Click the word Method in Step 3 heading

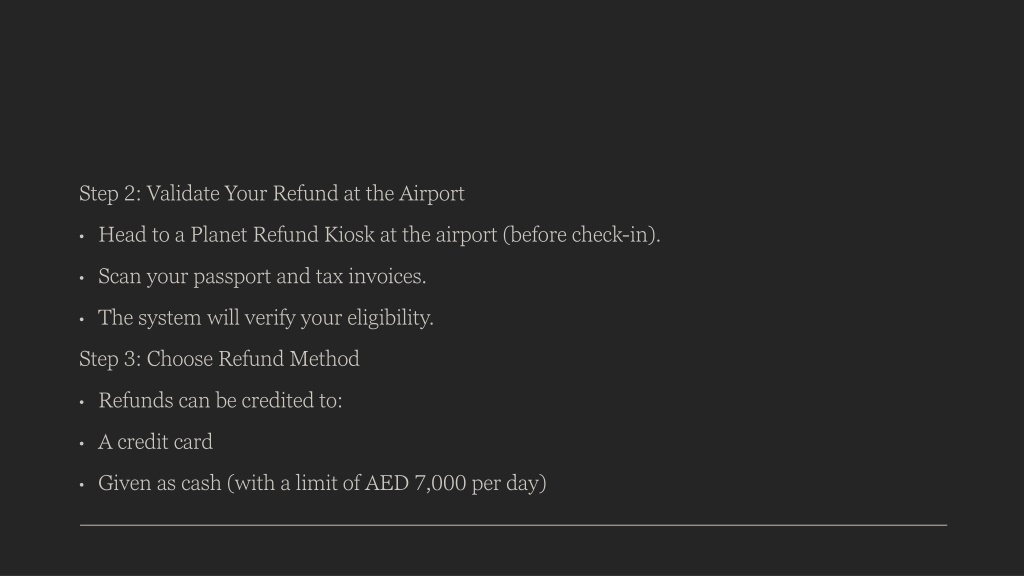pos(325,359)
